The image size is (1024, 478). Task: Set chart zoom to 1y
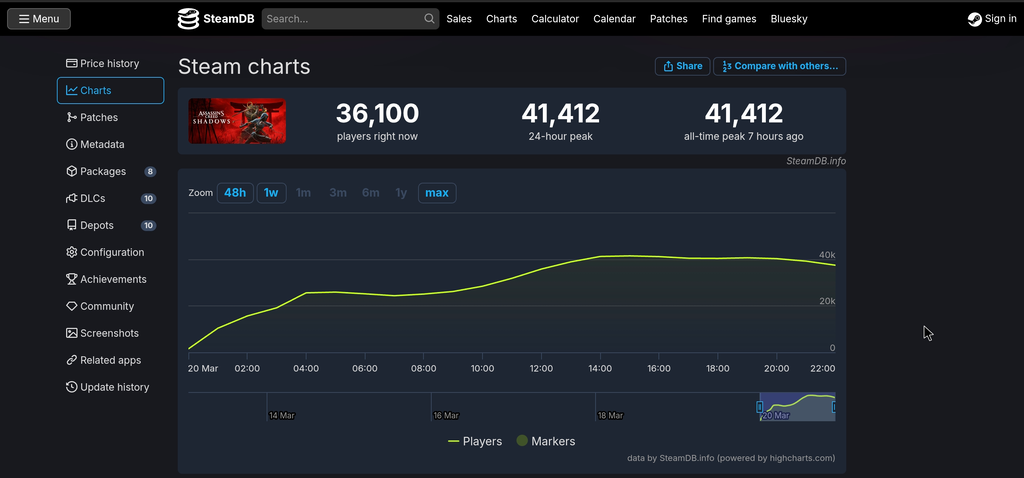point(401,193)
